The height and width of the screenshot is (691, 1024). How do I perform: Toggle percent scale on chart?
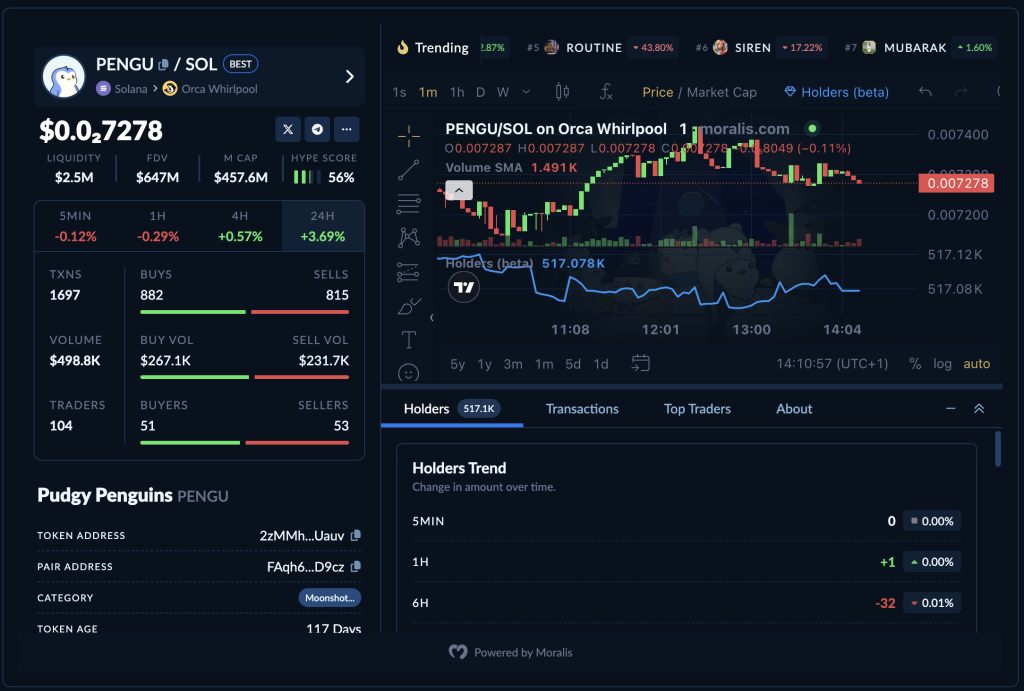pos(915,364)
